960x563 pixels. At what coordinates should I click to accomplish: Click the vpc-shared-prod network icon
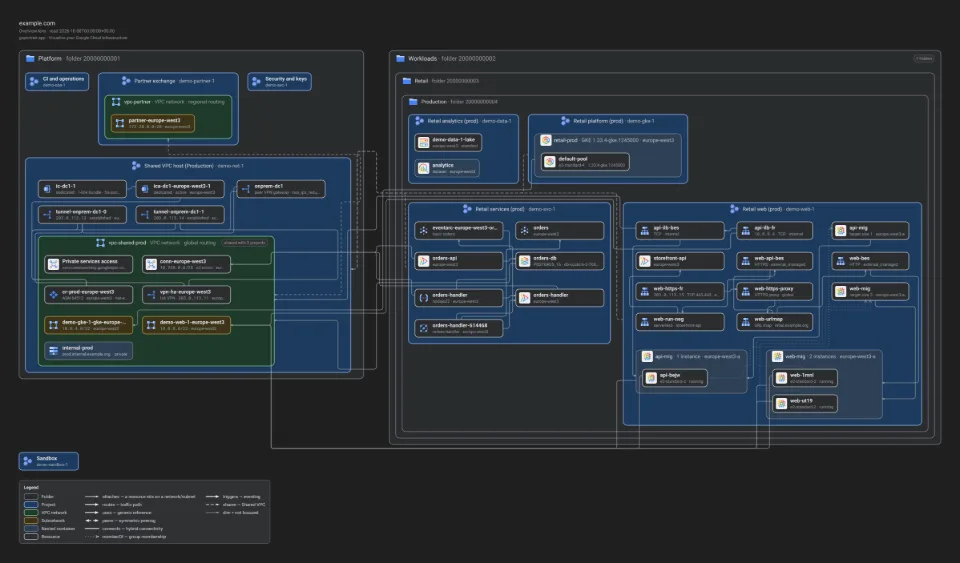pos(100,243)
